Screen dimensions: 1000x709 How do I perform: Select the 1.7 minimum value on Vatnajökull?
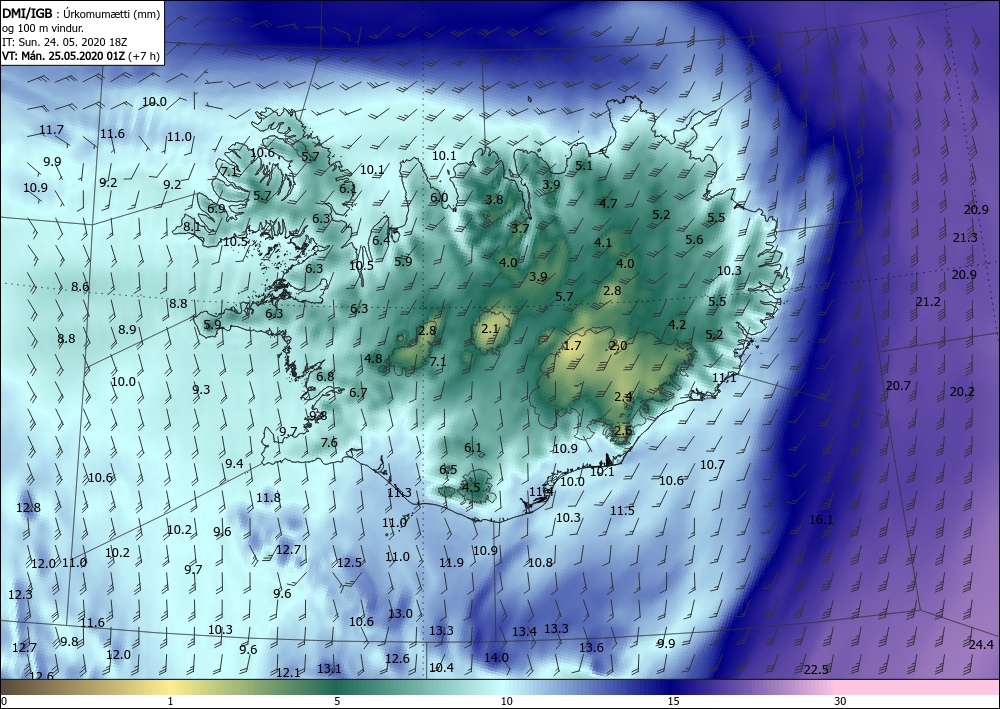point(573,346)
